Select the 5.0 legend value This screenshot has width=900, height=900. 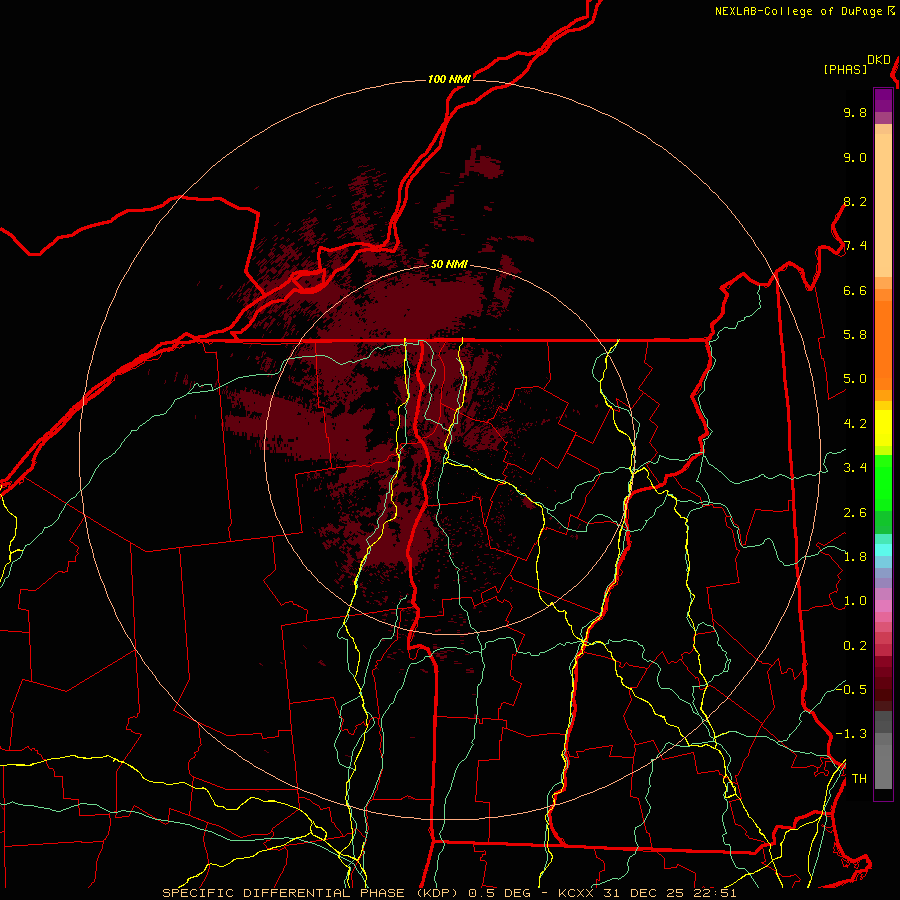tap(855, 379)
